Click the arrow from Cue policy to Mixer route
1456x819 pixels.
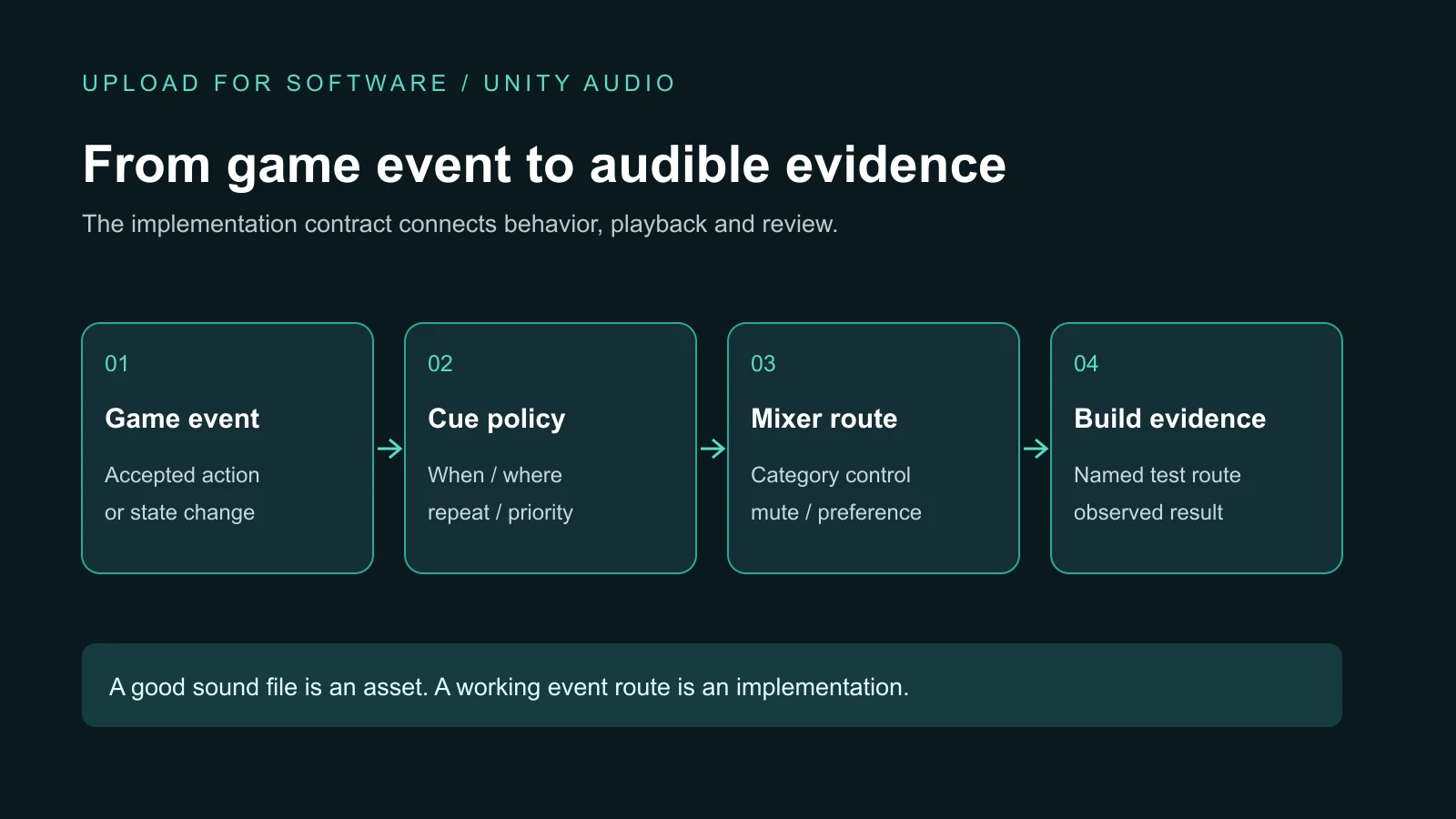tap(713, 449)
